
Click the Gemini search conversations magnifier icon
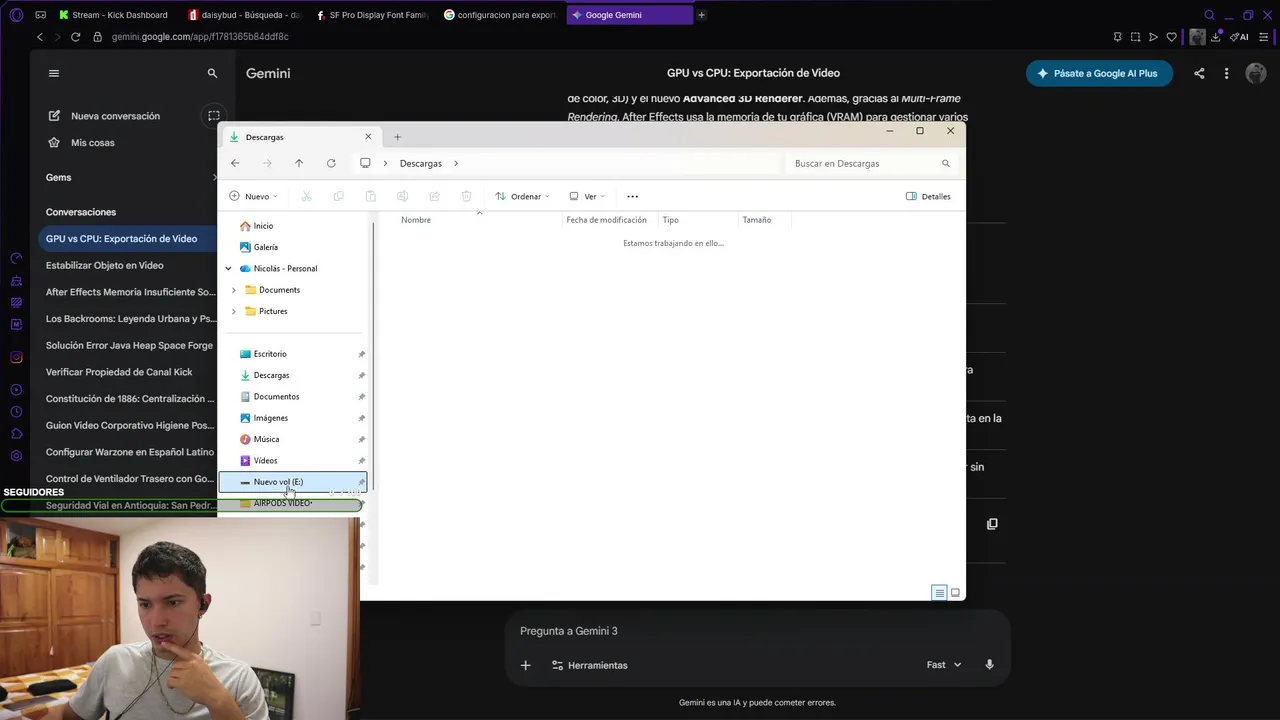[x=212, y=73]
